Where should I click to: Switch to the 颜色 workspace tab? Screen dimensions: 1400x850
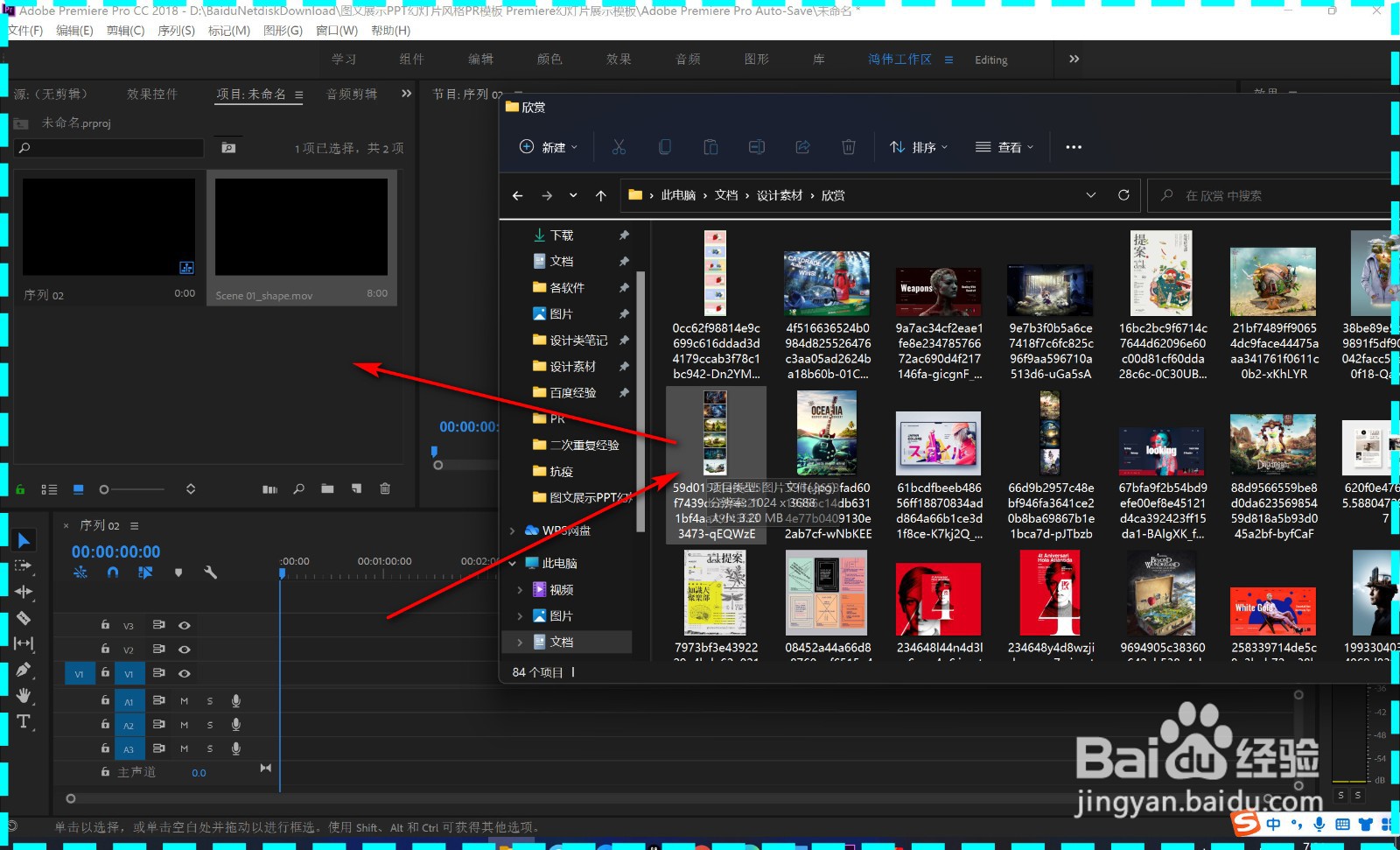coord(549,60)
